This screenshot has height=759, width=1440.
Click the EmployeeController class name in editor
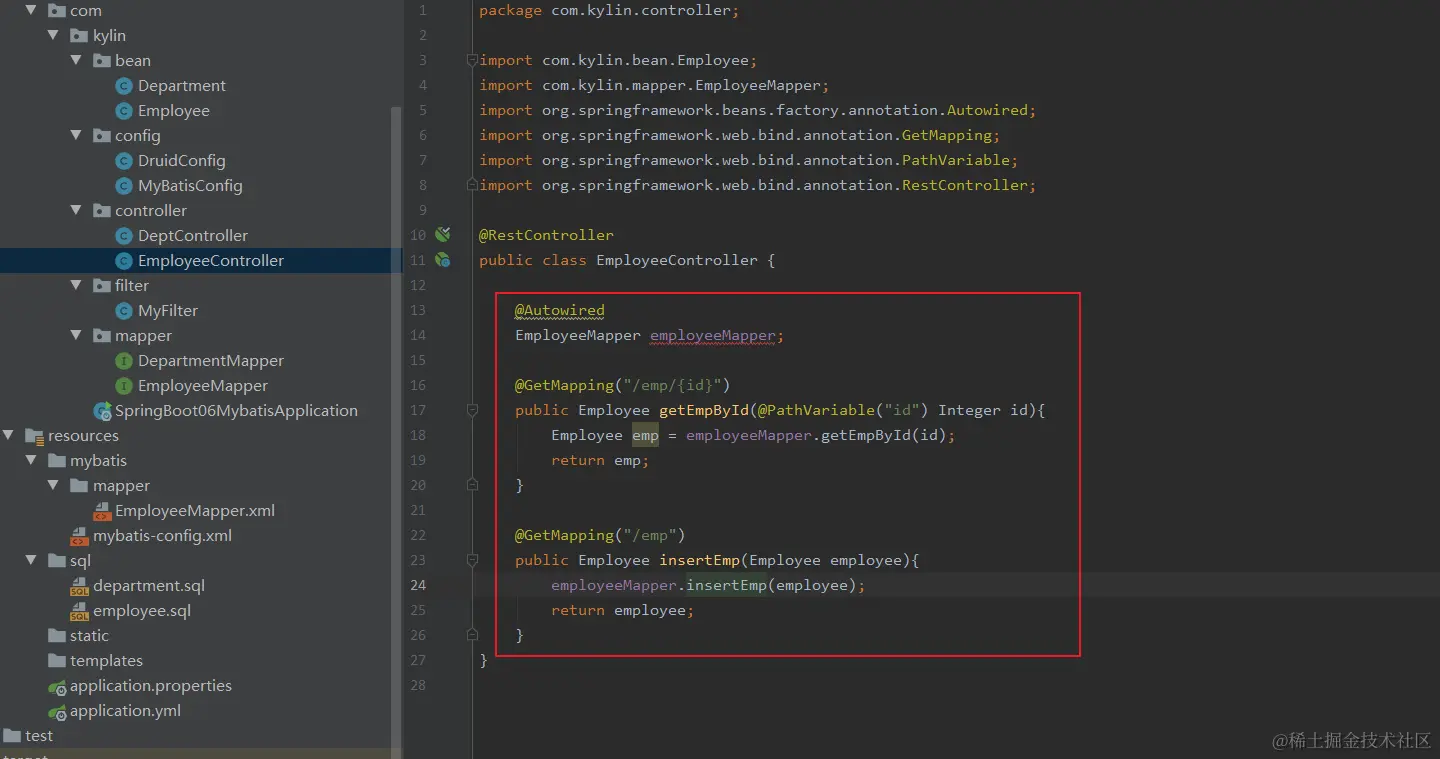click(677, 260)
